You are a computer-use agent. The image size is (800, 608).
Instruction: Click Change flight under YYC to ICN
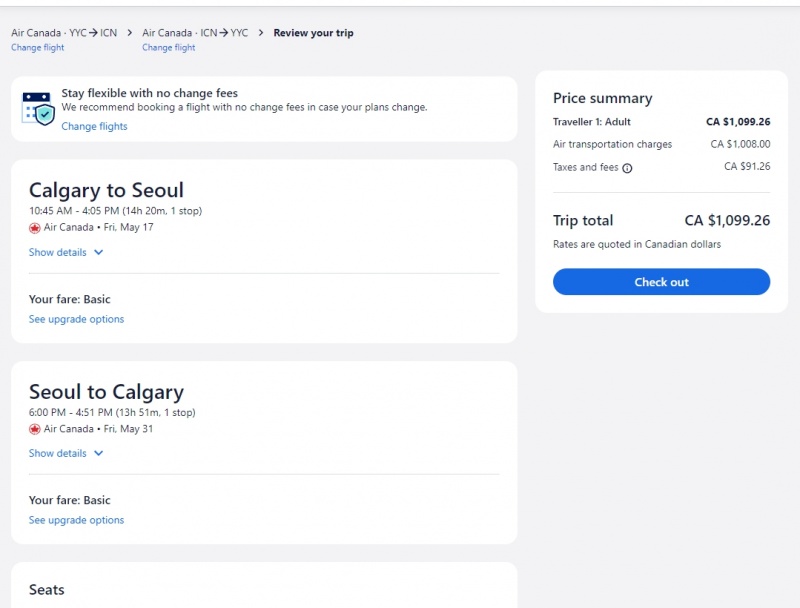coord(37,48)
